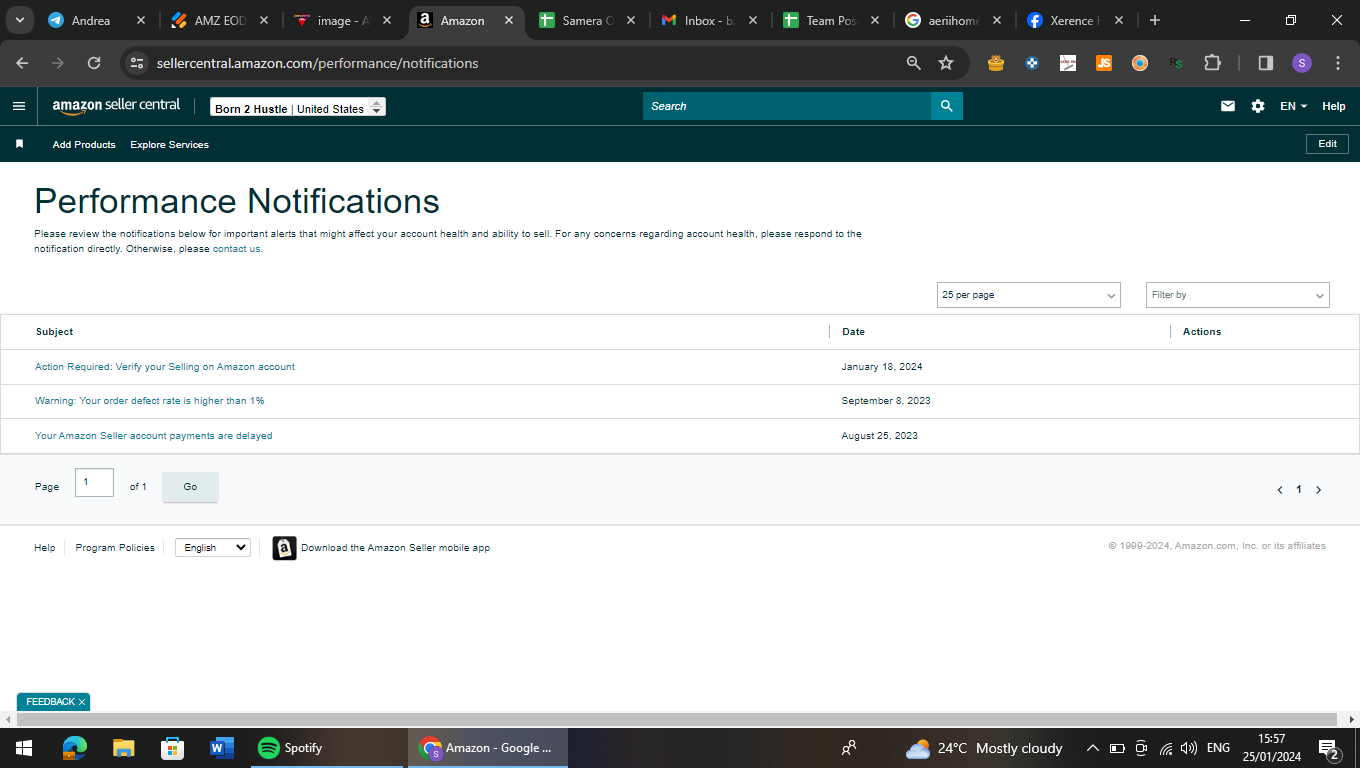Click the orange ring extension icon
Screen dimensions: 1360x768
[1140, 63]
